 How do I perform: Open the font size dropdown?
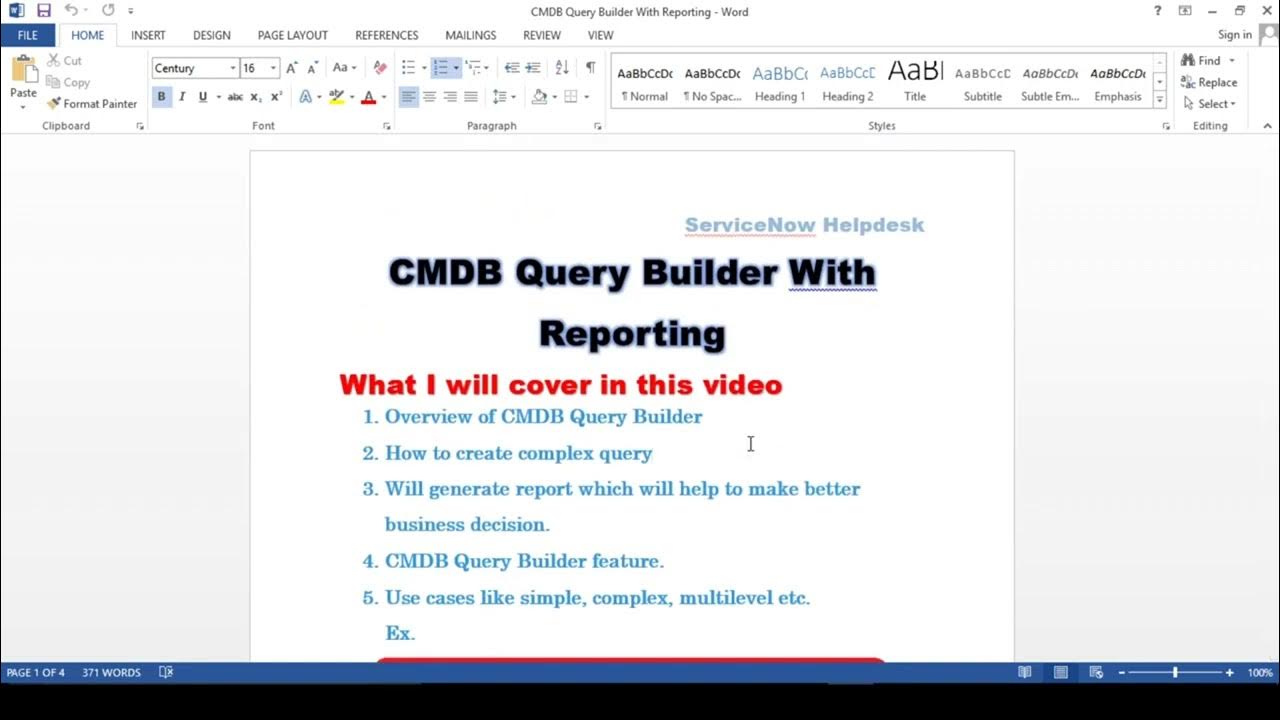coord(273,68)
